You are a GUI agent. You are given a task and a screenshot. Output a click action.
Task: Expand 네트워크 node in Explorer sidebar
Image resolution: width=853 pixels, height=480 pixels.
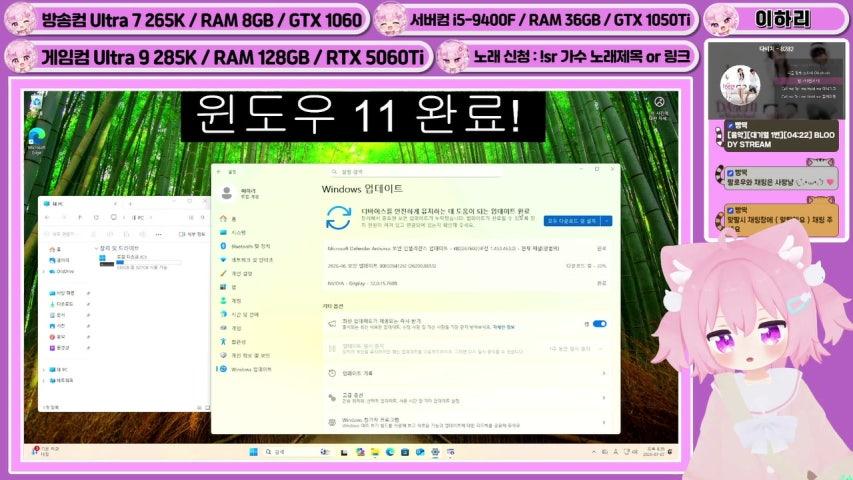pos(44,380)
